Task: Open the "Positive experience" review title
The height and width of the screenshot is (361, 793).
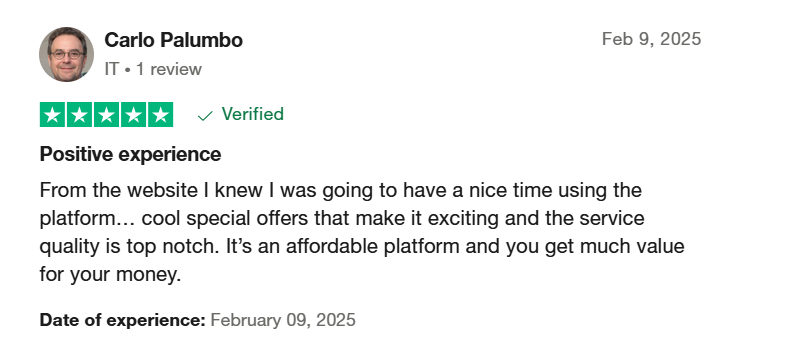Action: (130, 155)
